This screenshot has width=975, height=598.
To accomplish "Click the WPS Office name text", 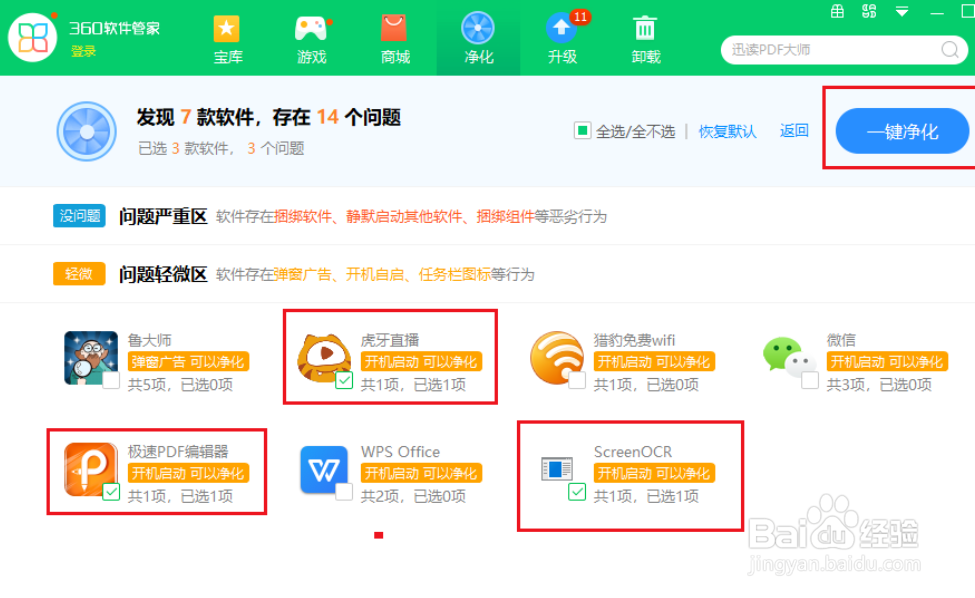I will [400, 451].
